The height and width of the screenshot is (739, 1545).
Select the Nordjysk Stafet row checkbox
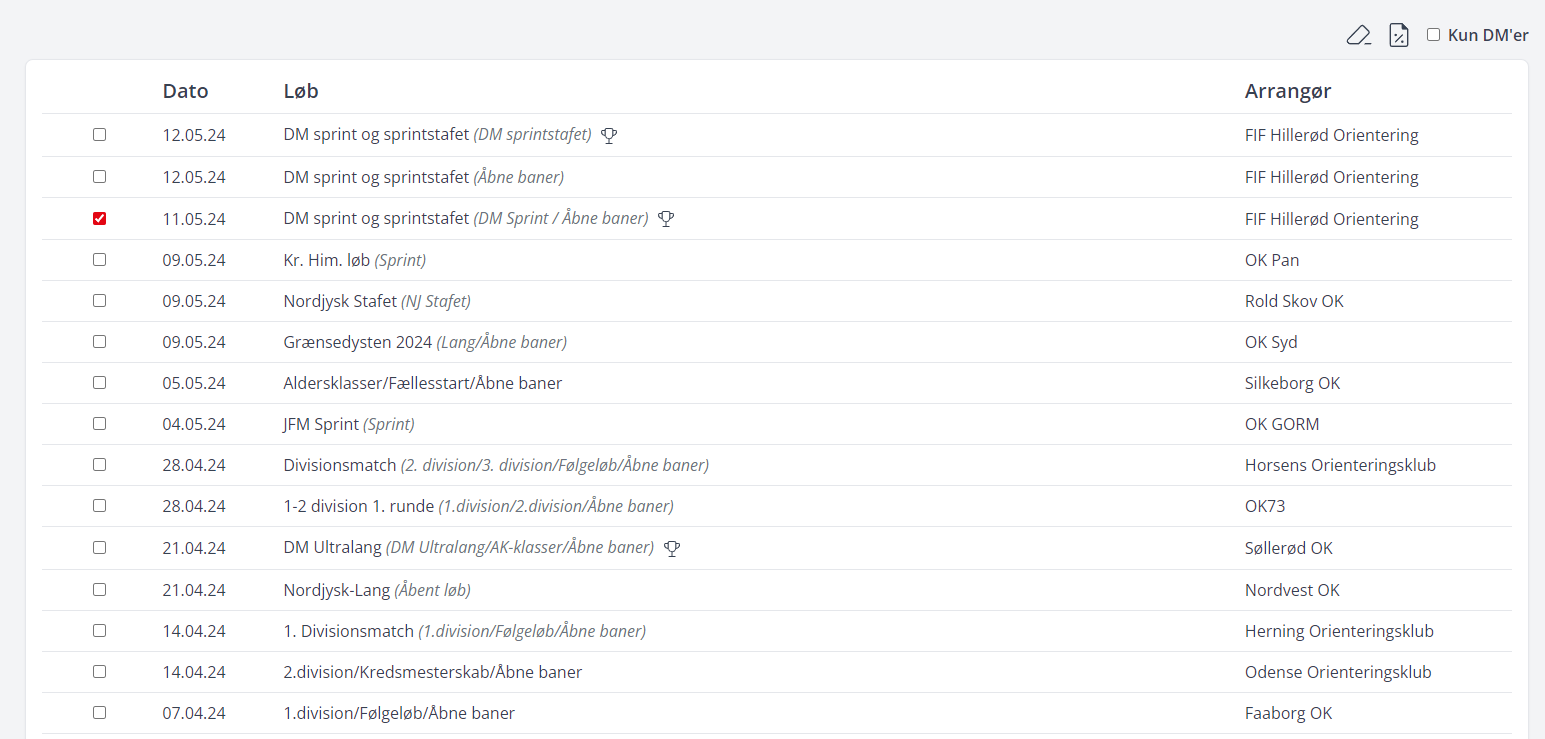click(99, 301)
